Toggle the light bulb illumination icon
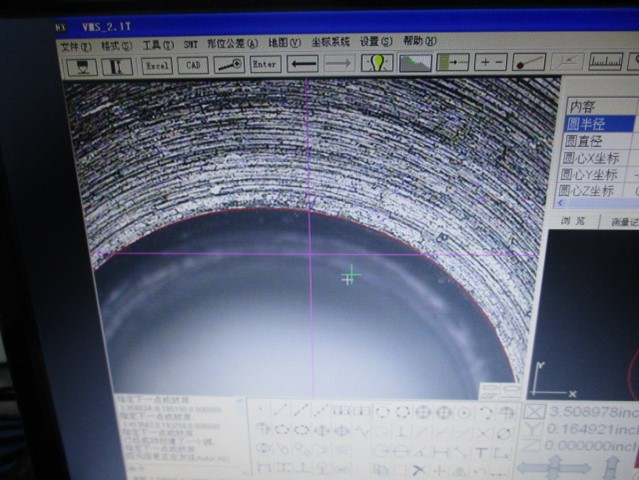Screen dimensions: 639x480 [x=377, y=63]
